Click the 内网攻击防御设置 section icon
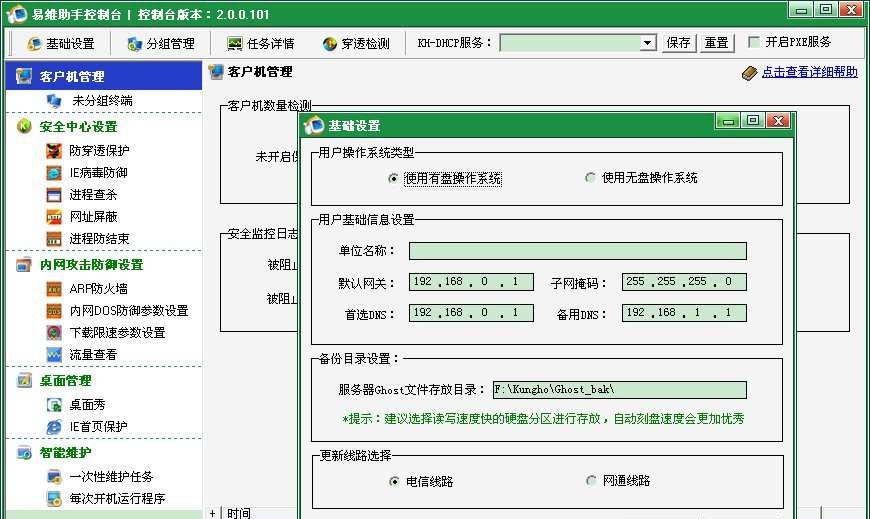The width and height of the screenshot is (870, 519). [24, 265]
